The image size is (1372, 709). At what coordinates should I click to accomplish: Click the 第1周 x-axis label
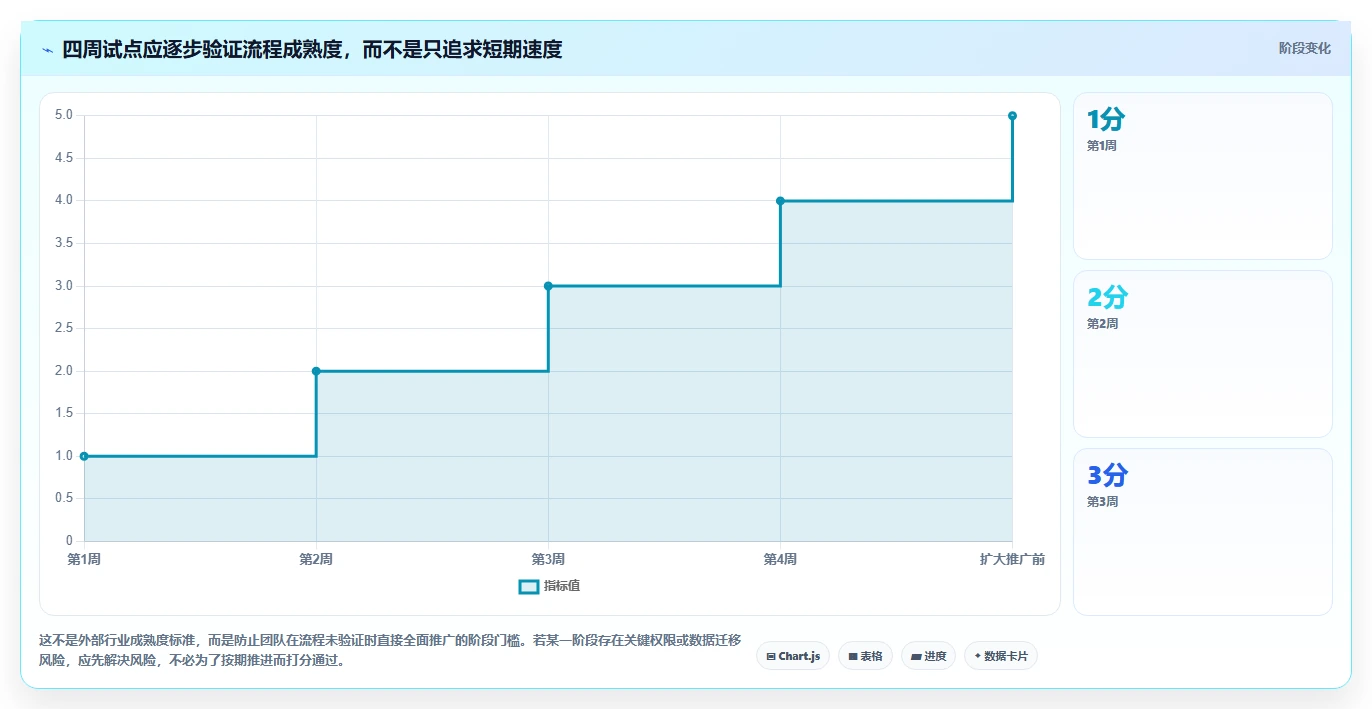84,559
